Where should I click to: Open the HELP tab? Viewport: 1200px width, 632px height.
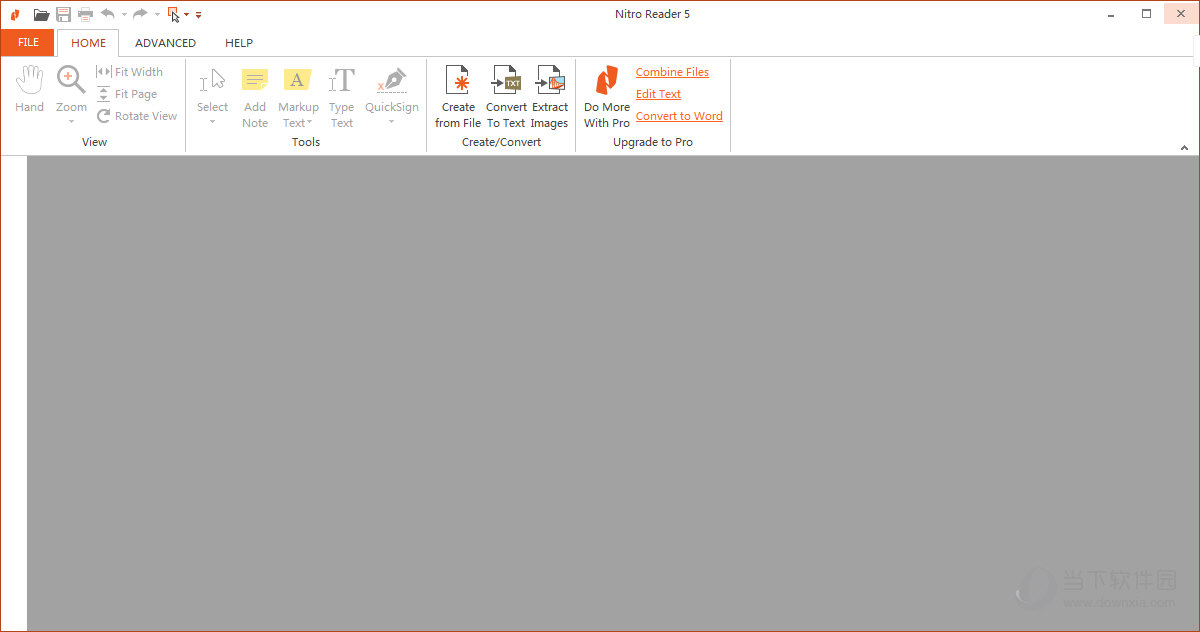(x=239, y=43)
